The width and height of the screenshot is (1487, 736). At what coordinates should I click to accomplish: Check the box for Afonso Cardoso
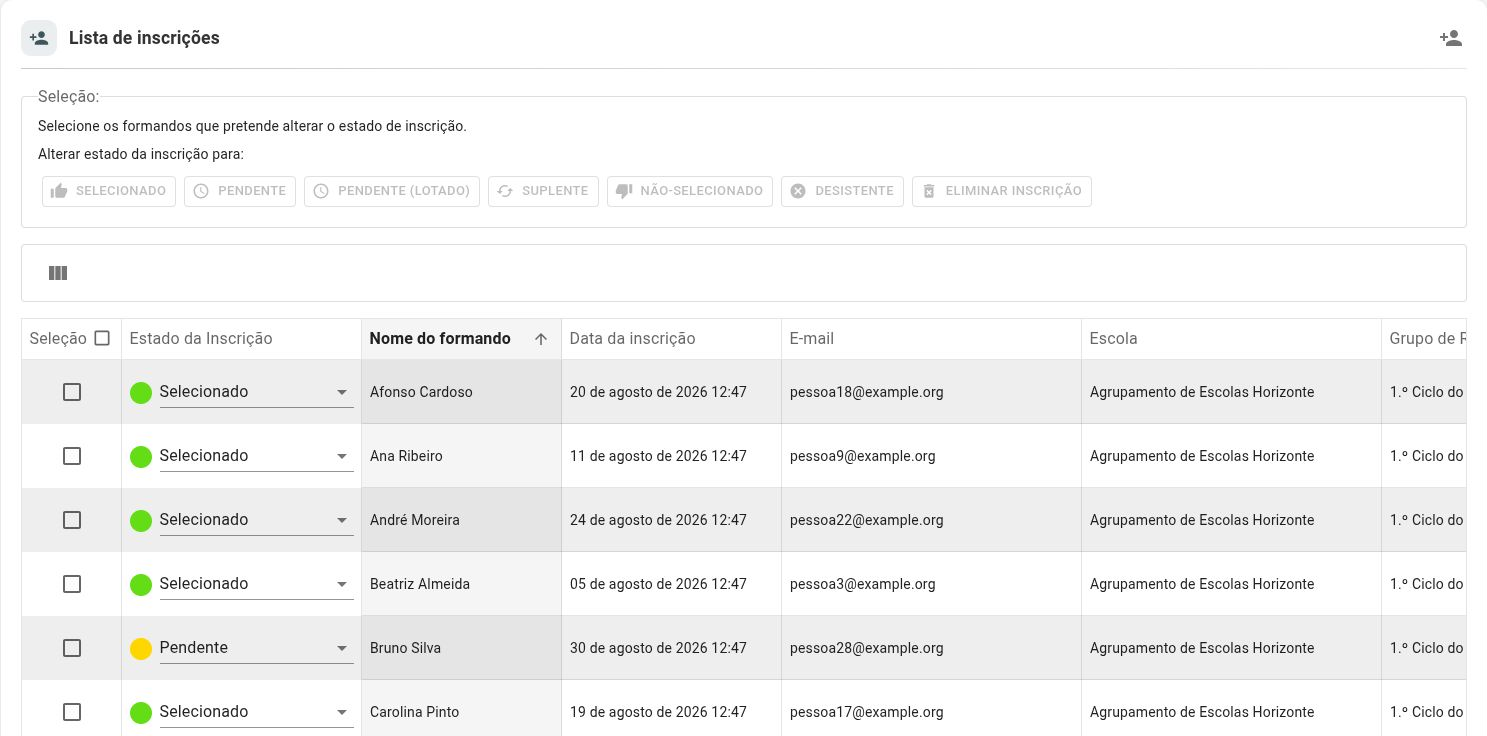click(x=72, y=392)
